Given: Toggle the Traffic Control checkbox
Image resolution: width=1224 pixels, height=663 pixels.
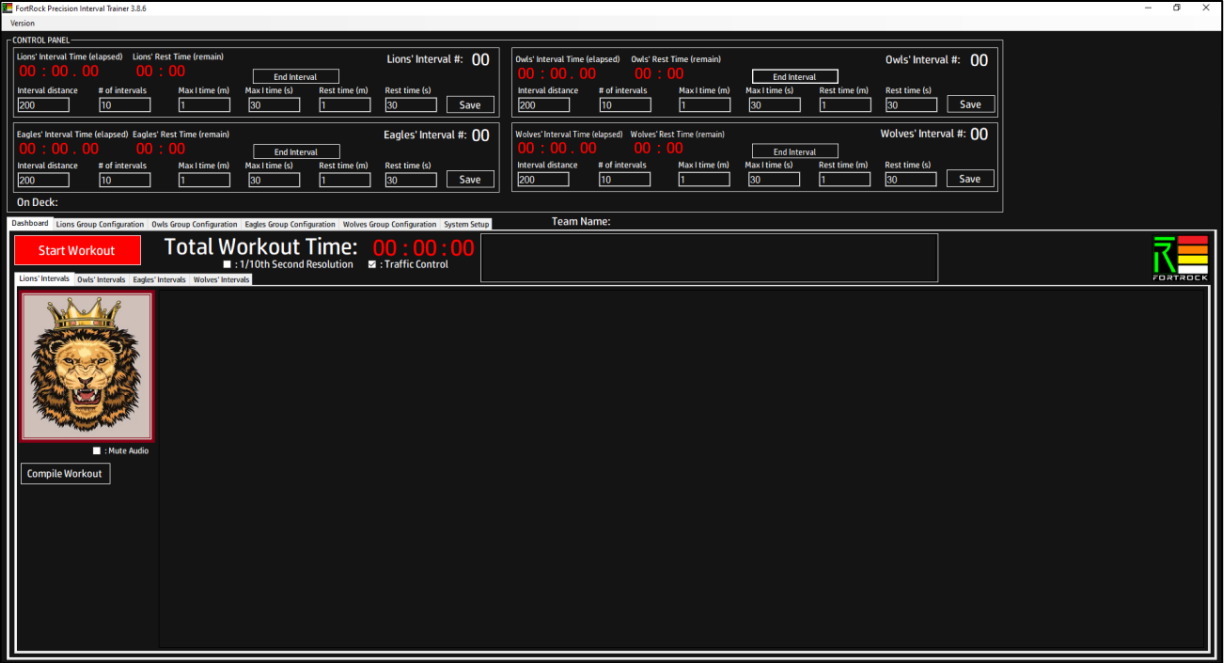Looking at the screenshot, I should point(372,265).
